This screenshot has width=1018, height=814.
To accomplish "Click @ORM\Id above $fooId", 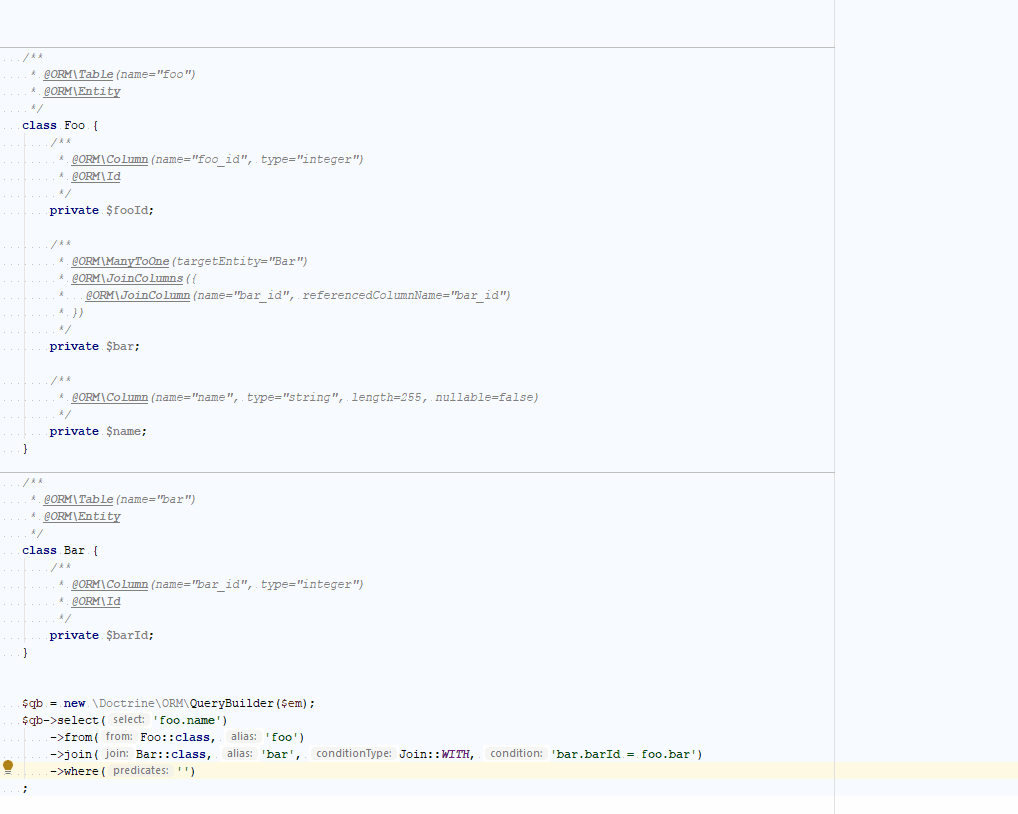I will coord(96,177).
